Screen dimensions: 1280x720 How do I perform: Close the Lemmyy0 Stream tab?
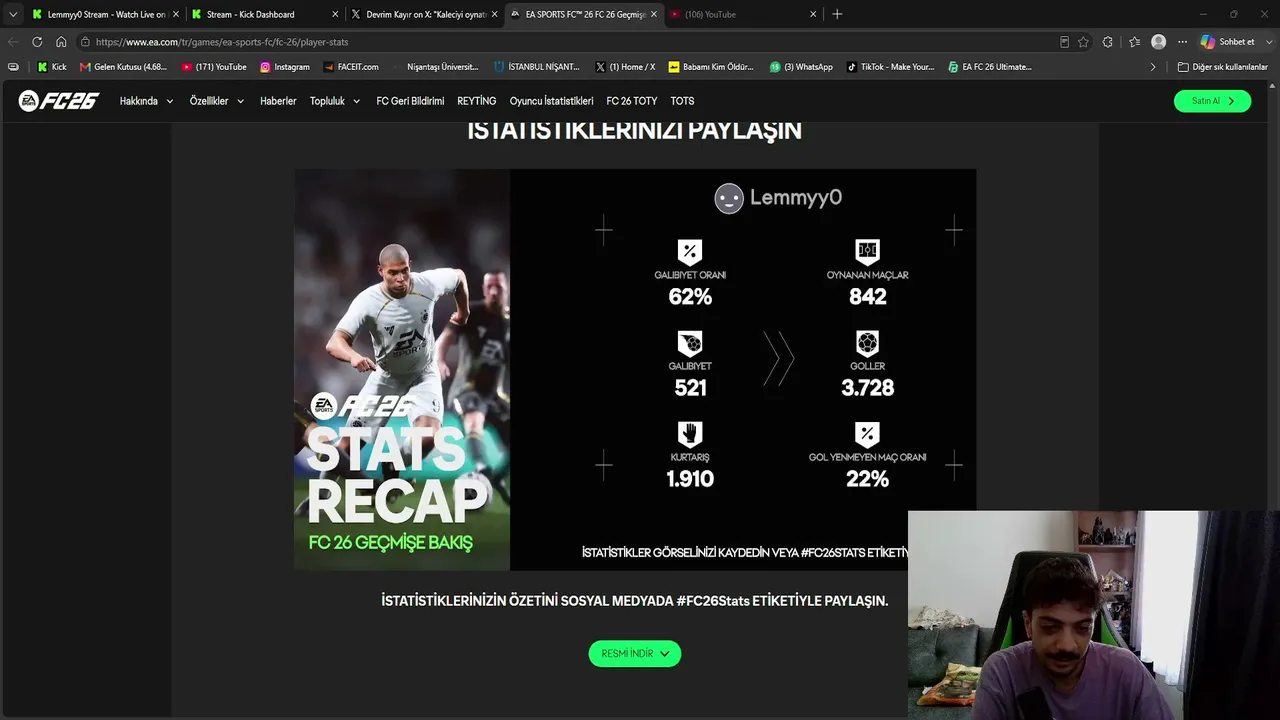(176, 14)
